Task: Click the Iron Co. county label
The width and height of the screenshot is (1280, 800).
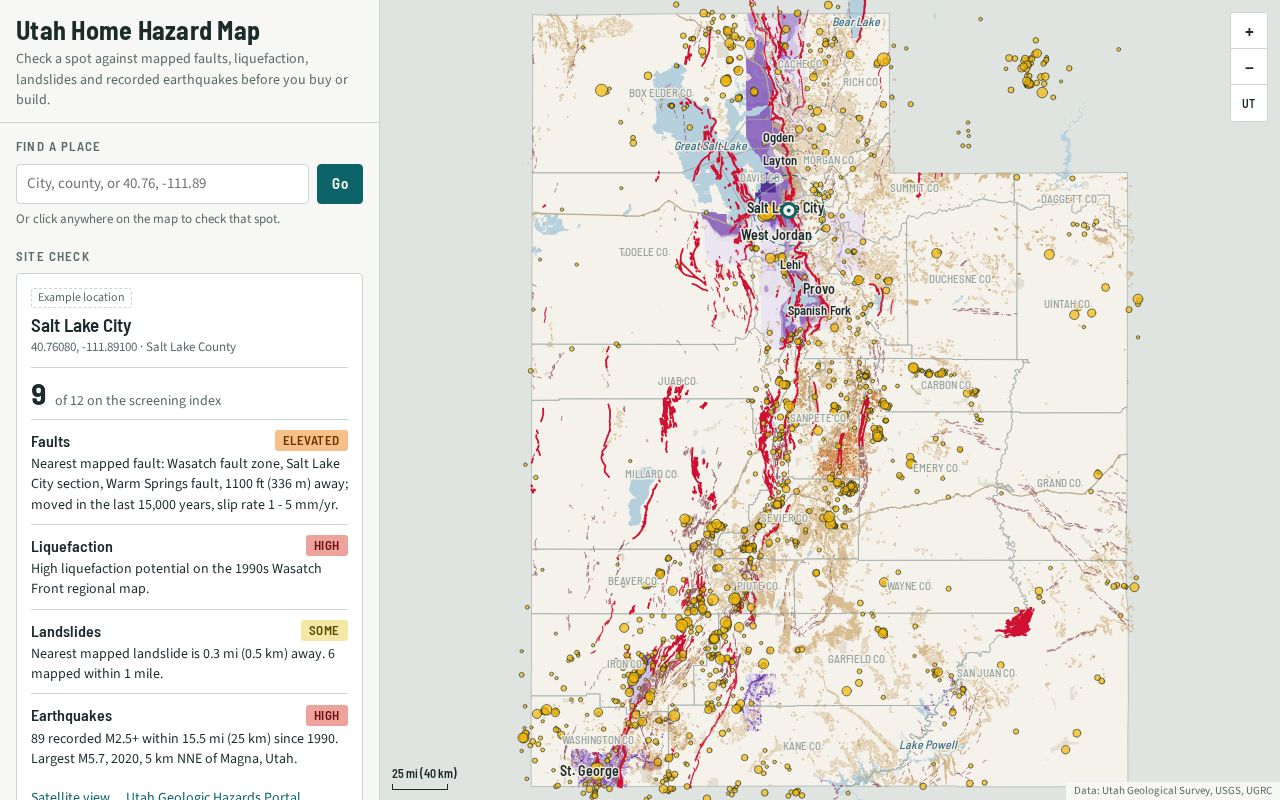Action: click(625, 664)
